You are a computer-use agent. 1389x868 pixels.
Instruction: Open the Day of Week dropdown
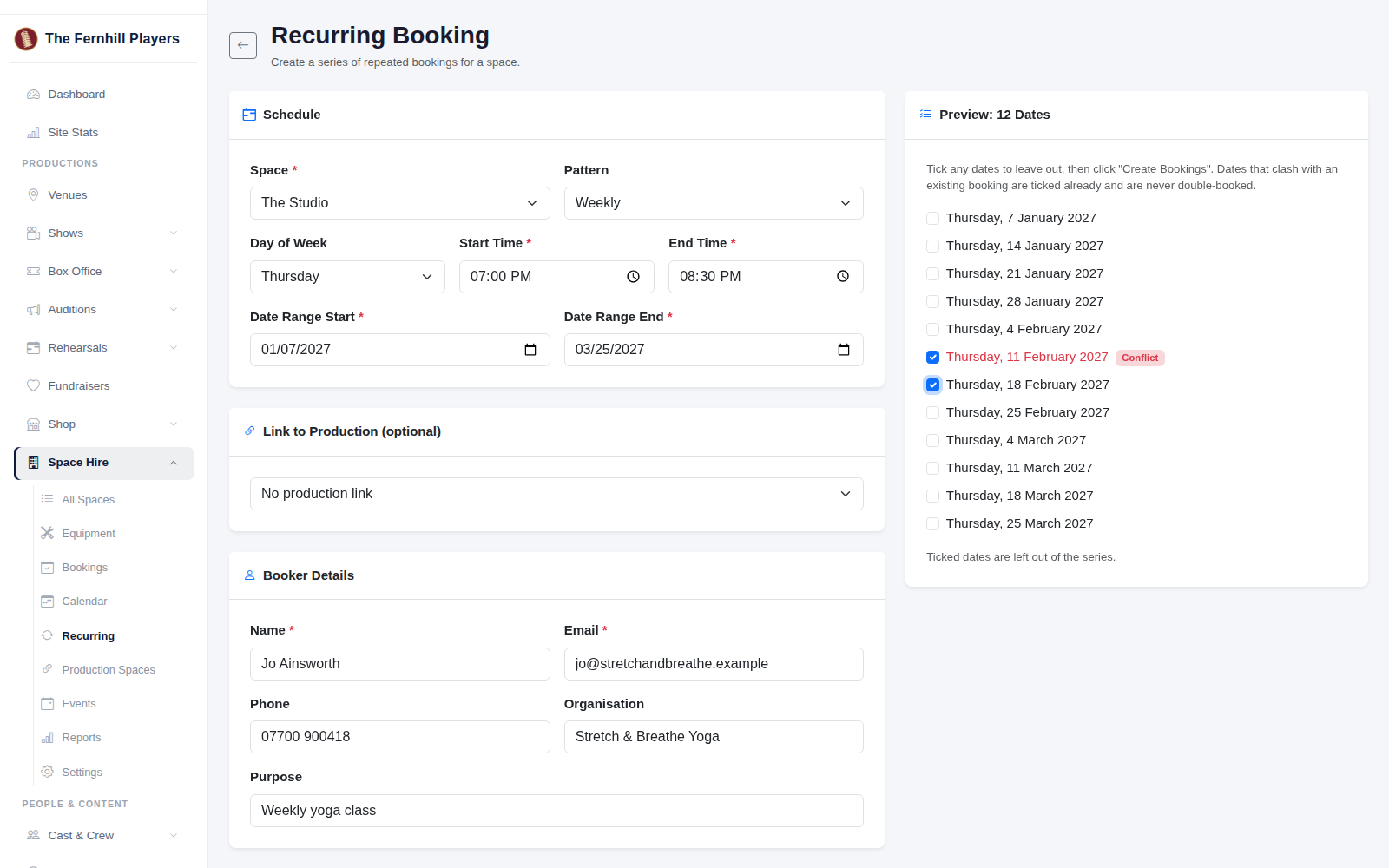click(347, 277)
